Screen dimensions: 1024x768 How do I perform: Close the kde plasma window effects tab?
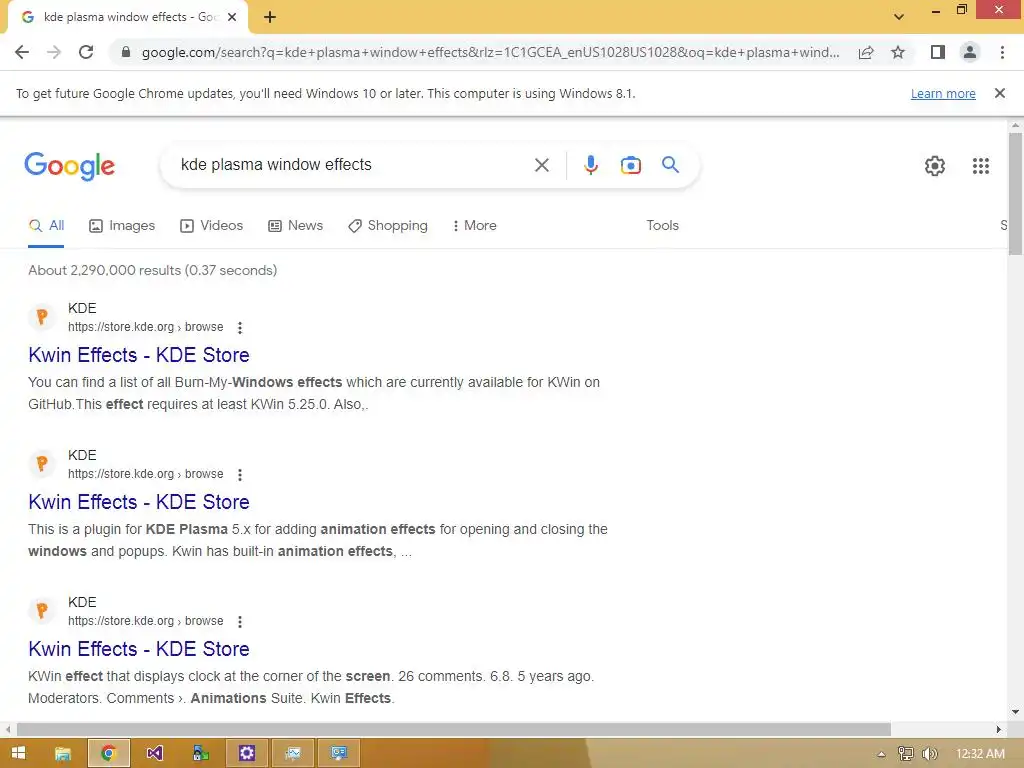tap(232, 17)
